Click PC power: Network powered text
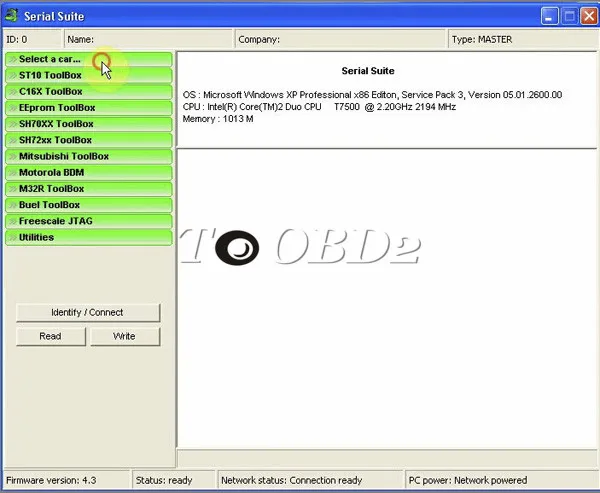Viewport: 600px width, 493px height. click(468, 480)
